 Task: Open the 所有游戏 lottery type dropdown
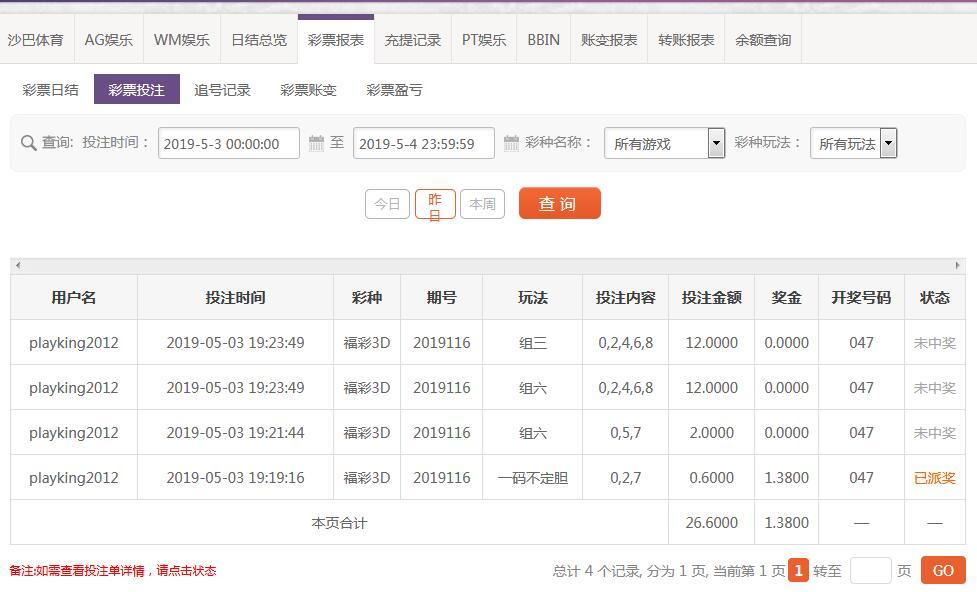(664, 143)
